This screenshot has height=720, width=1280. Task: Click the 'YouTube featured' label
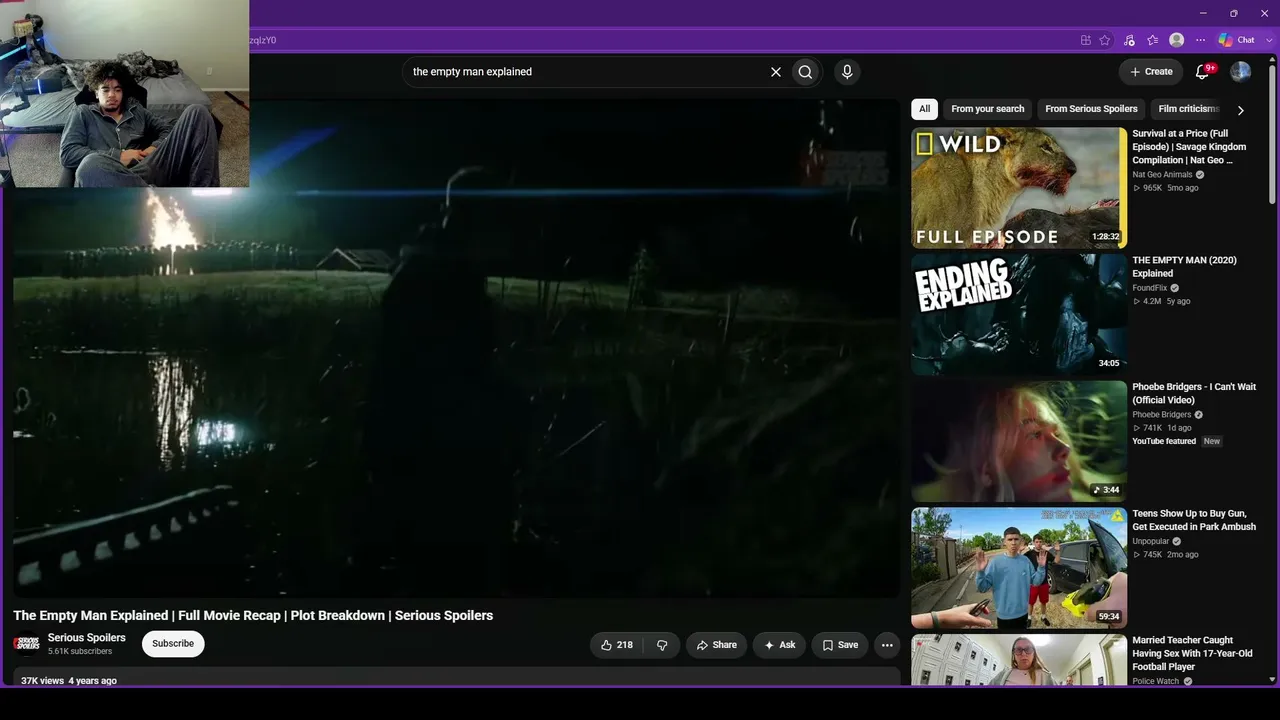pos(1164,441)
